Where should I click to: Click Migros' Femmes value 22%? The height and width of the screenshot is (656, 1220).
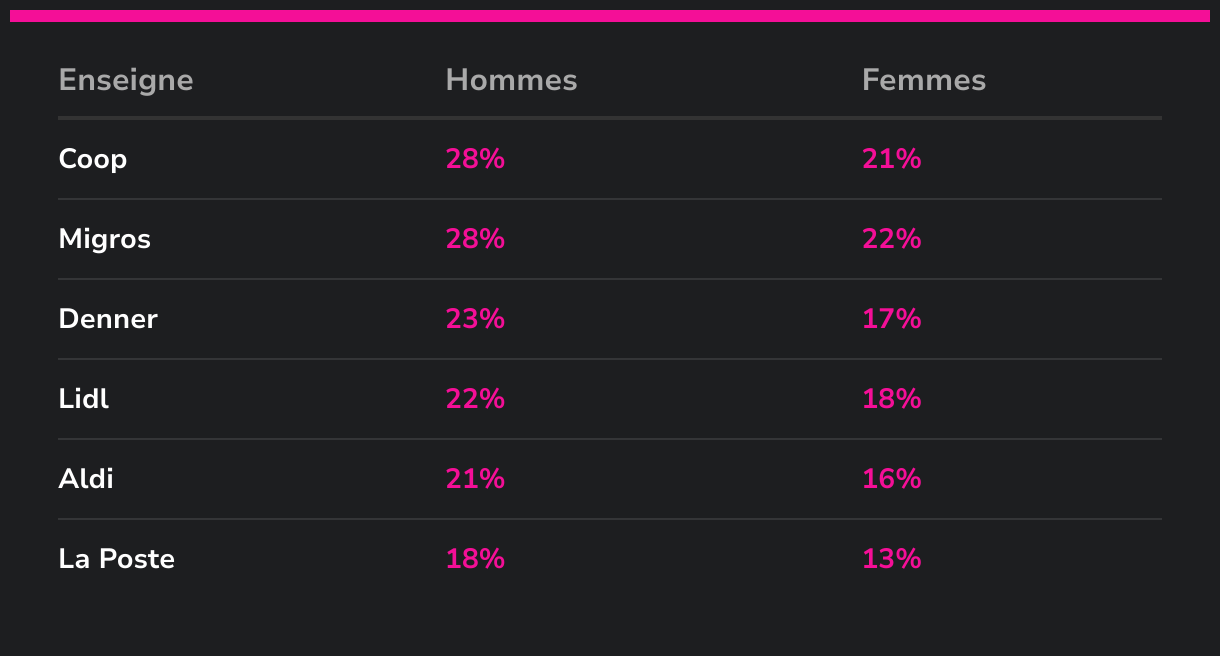pos(891,239)
